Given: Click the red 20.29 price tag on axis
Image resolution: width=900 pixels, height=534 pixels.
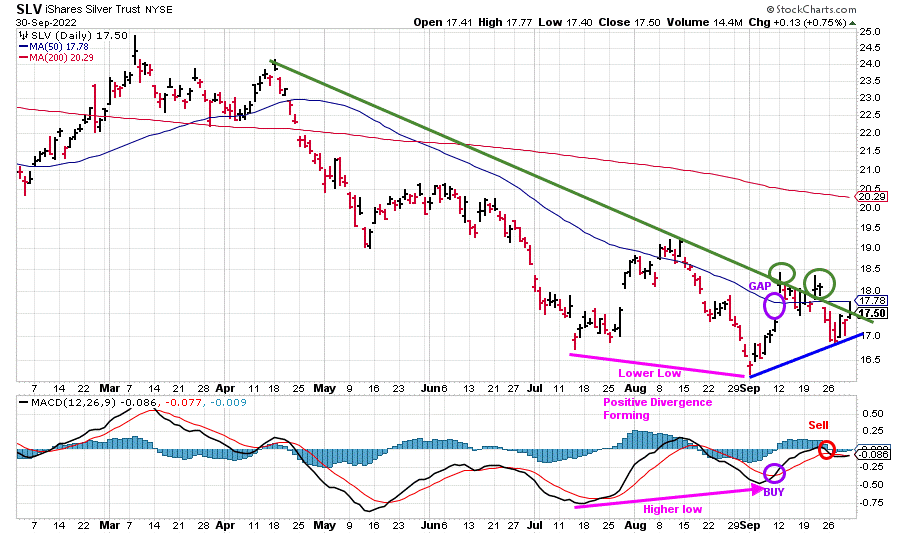Looking at the screenshot, I should pyautogui.click(x=872, y=196).
